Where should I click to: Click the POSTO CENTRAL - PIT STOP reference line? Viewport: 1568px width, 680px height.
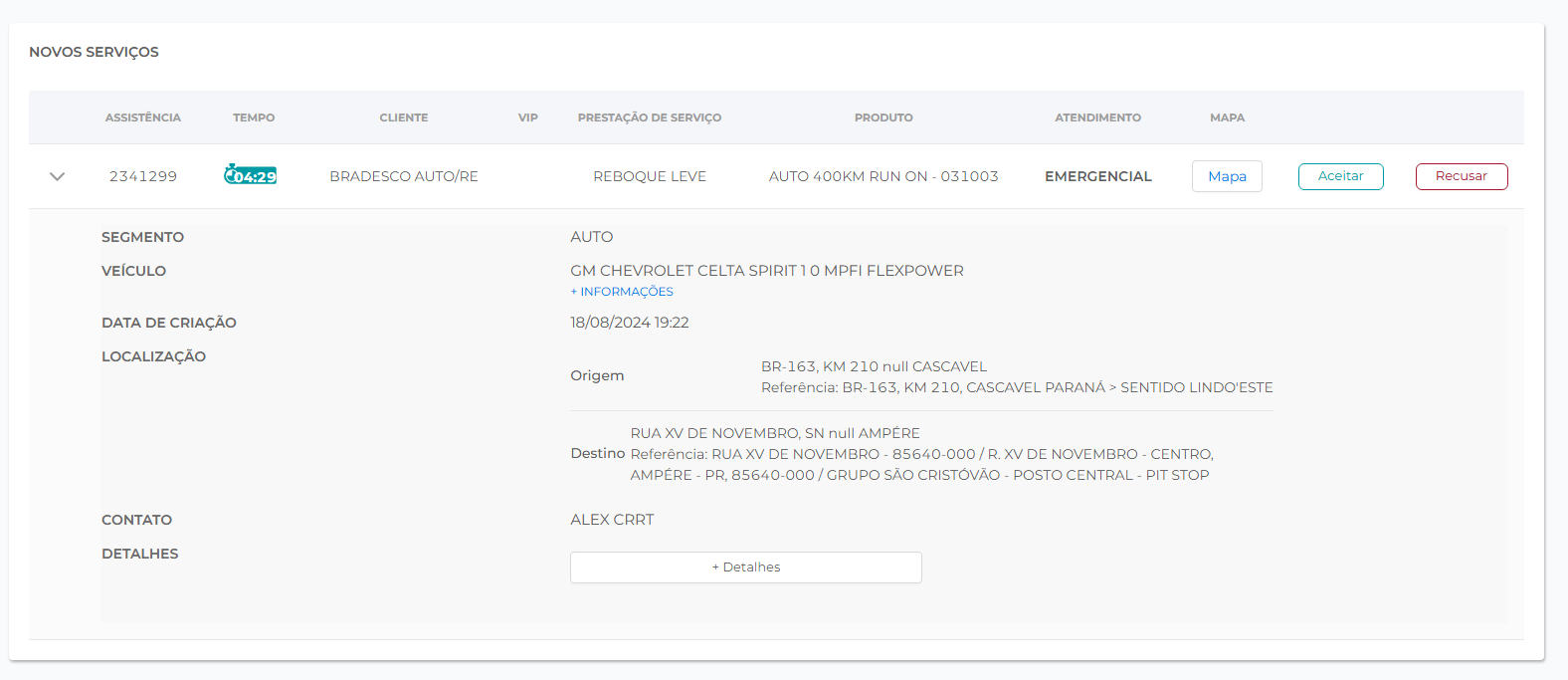(x=920, y=475)
